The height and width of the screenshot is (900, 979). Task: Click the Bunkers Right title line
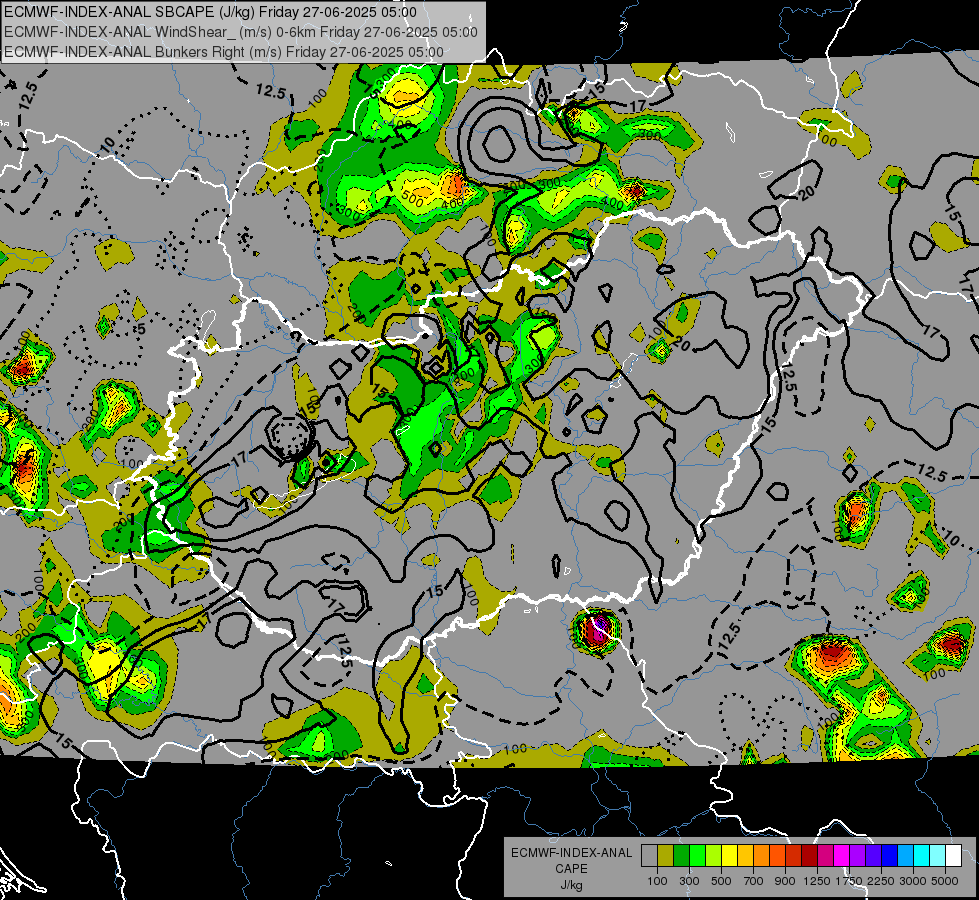point(224,52)
